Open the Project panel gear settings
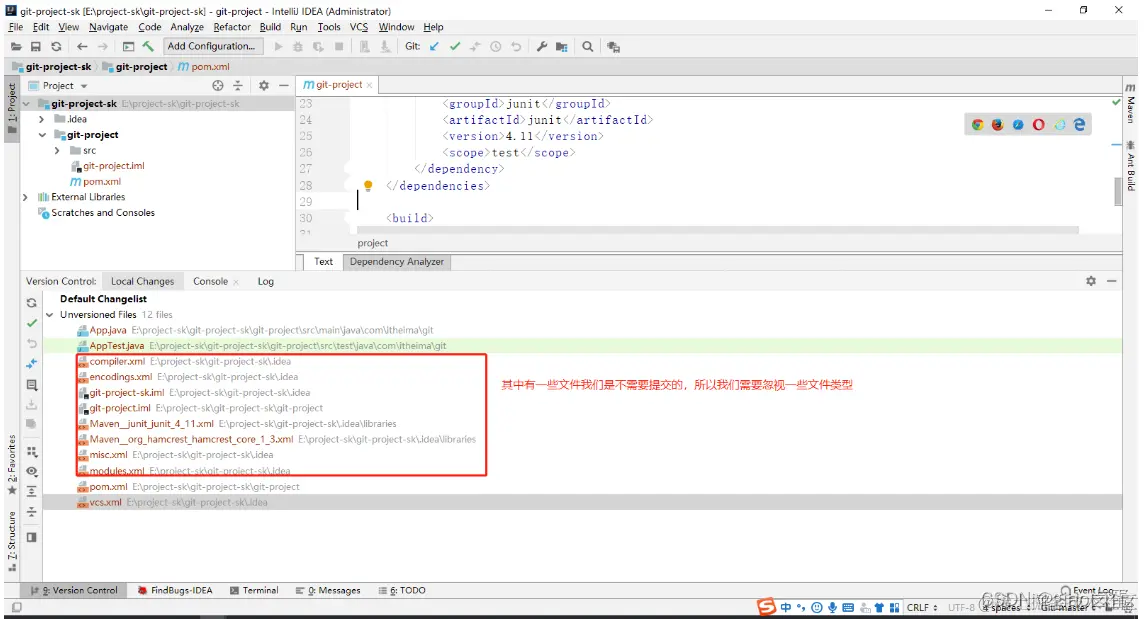The width and height of the screenshot is (1144, 619). click(263, 85)
